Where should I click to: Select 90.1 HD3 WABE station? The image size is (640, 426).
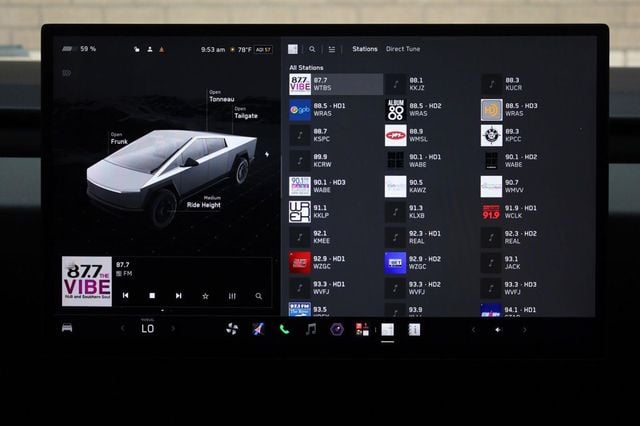(x=336, y=186)
